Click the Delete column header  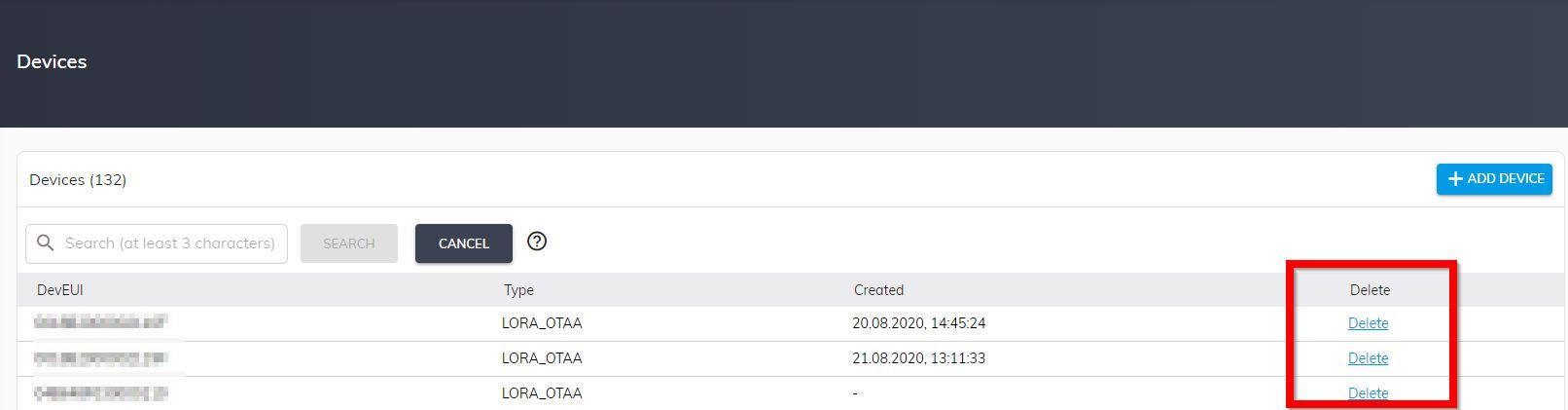1370,290
